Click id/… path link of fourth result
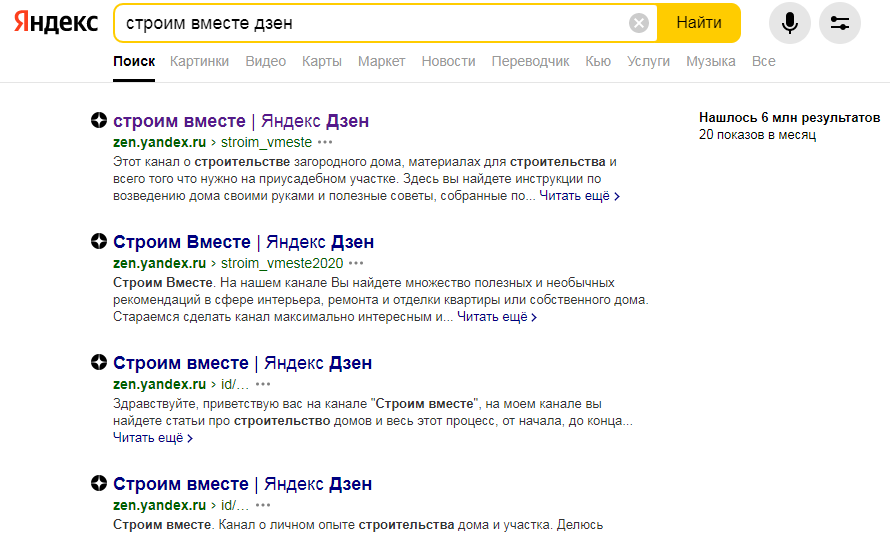The width and height of the screenshot is (890, 534). (x=234, y=505)
